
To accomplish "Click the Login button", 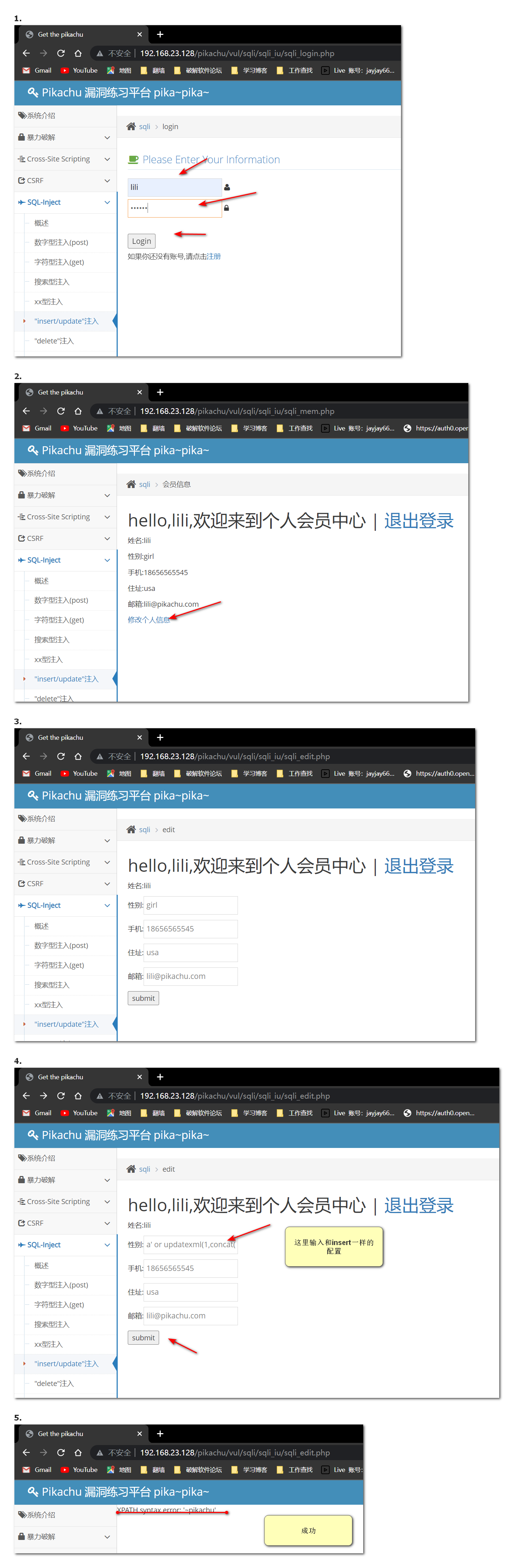I will click(141, 241).
